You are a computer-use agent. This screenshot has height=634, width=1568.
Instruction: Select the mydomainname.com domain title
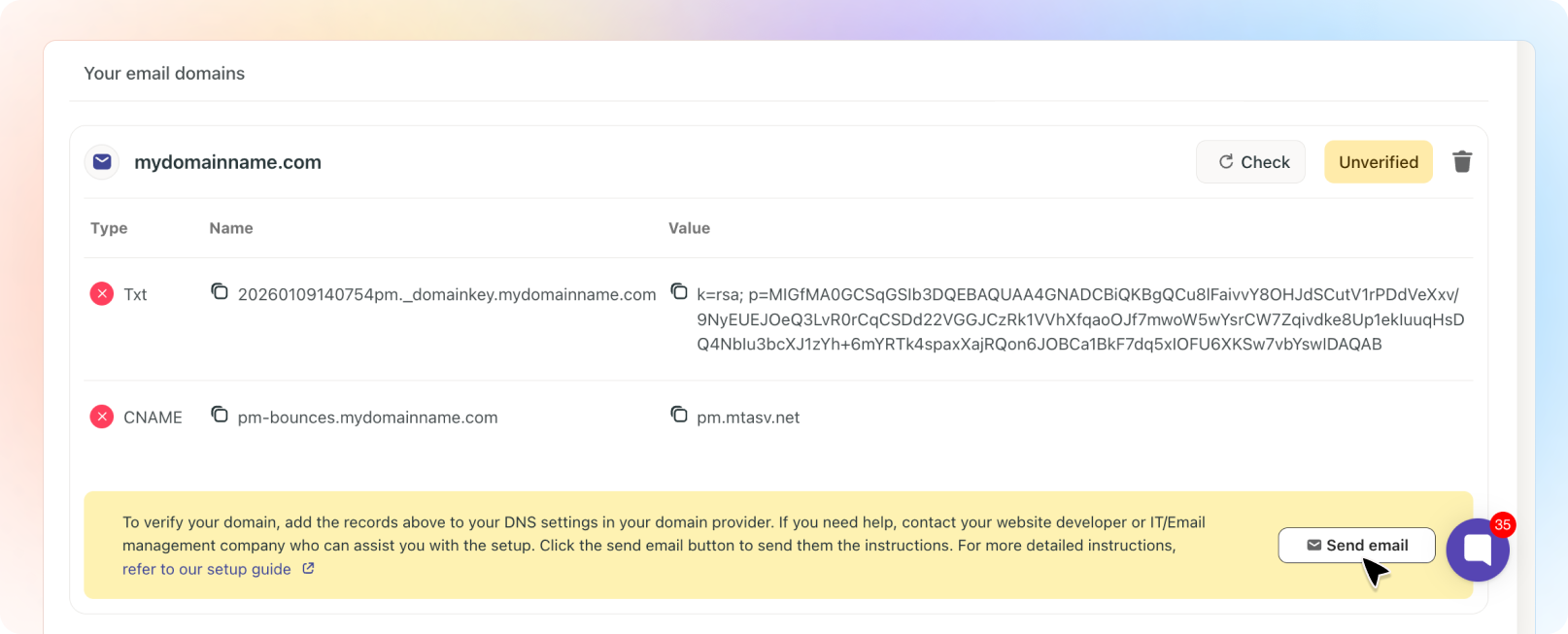pyautogui.click(x=227, y=162)
